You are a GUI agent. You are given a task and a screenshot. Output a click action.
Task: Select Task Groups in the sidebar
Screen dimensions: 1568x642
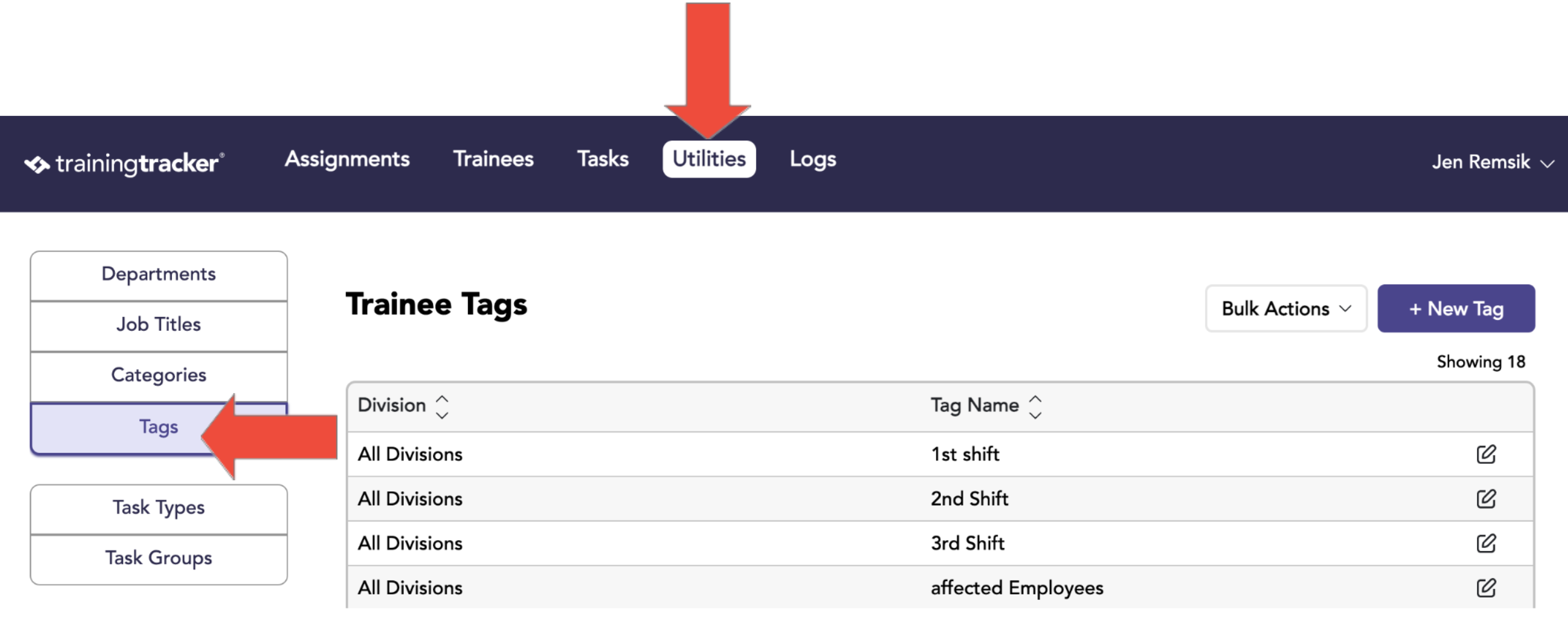[x=159, y=559]
